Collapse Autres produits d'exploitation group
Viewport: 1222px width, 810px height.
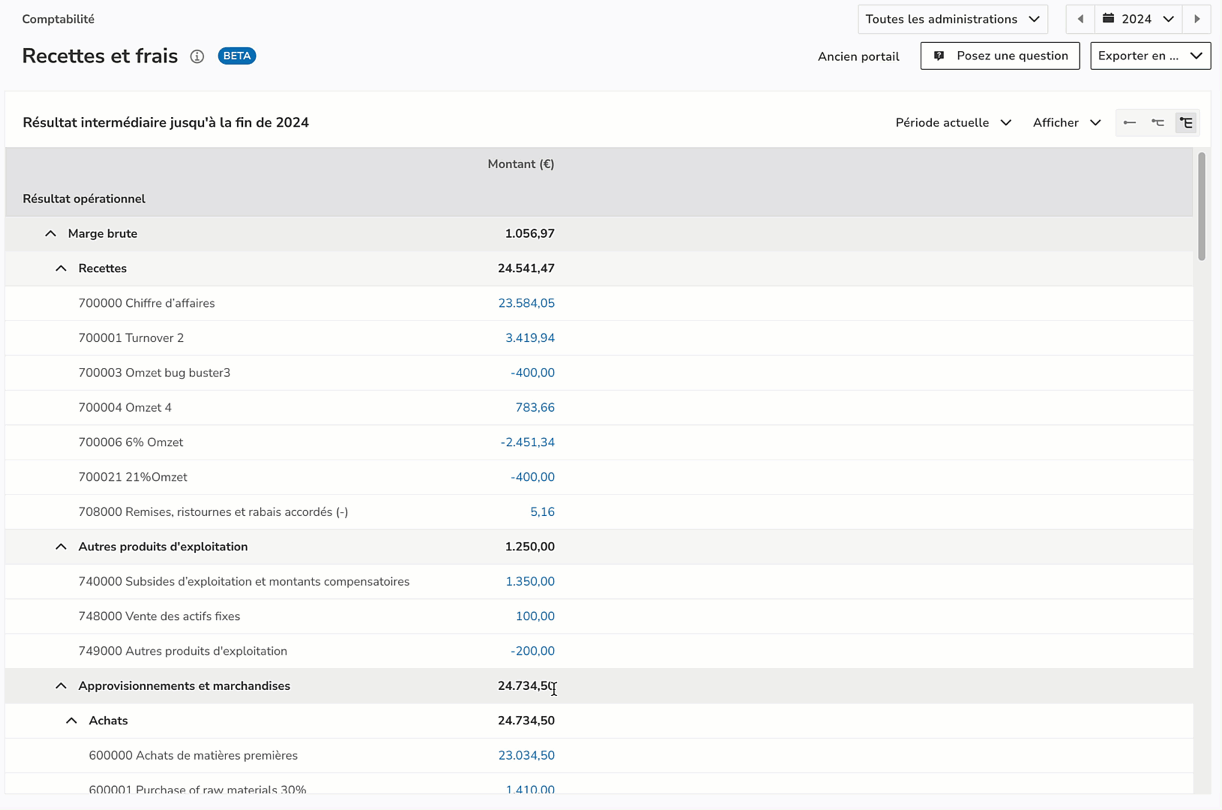(61, 547)
